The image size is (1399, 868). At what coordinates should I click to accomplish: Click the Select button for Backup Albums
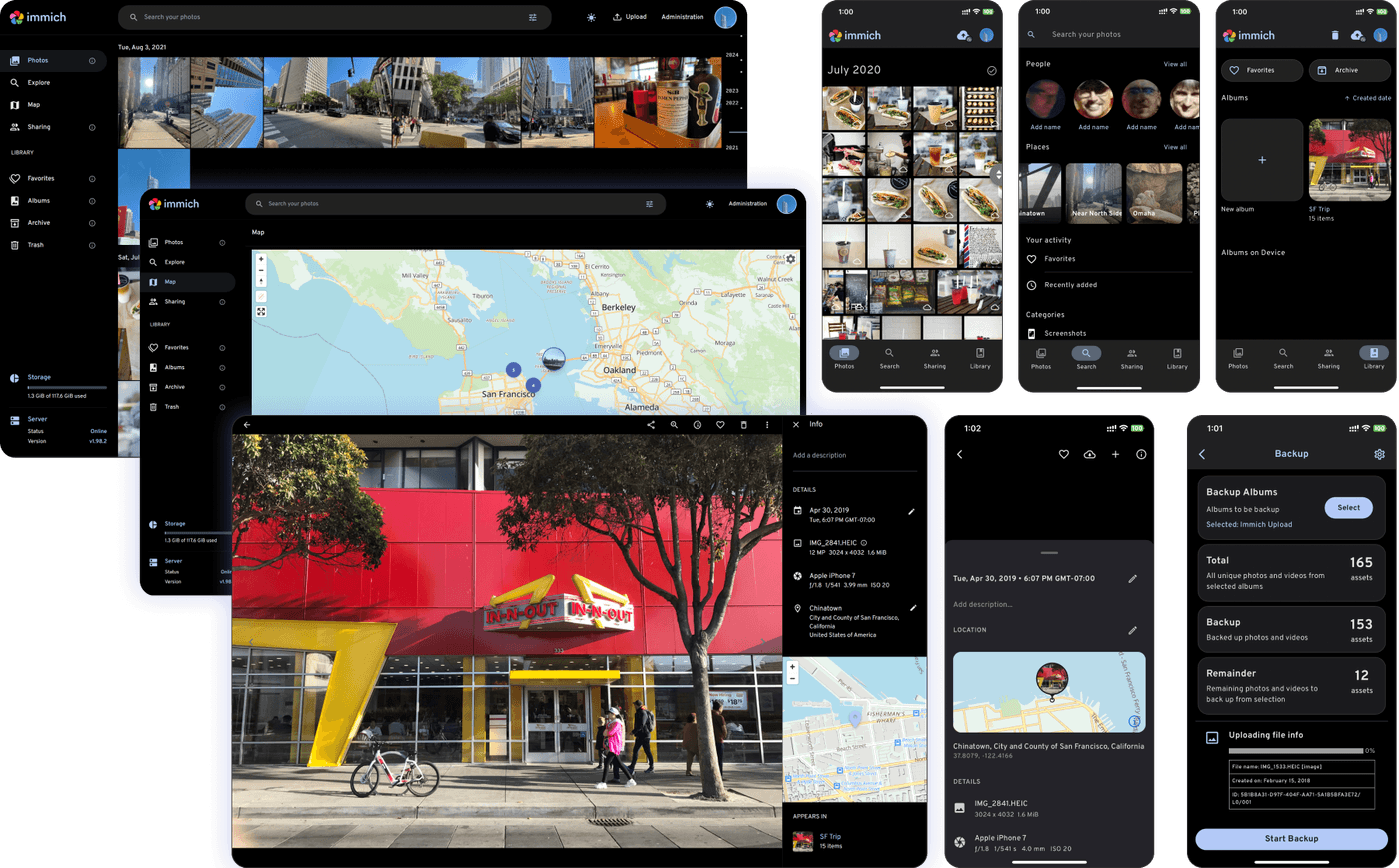1348,508
